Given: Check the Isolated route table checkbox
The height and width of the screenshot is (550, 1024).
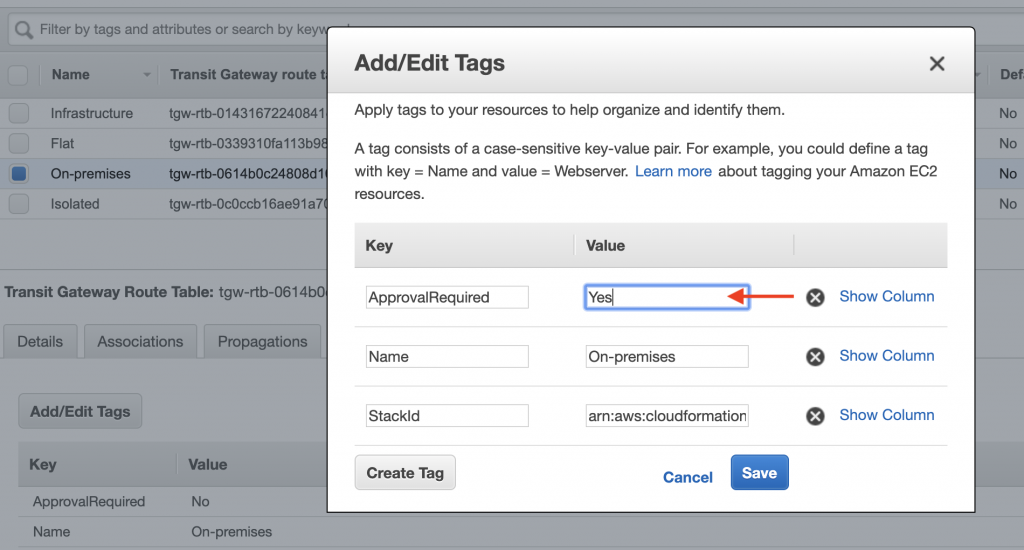Looking at the screenshot, I should [x=19, y=203].
